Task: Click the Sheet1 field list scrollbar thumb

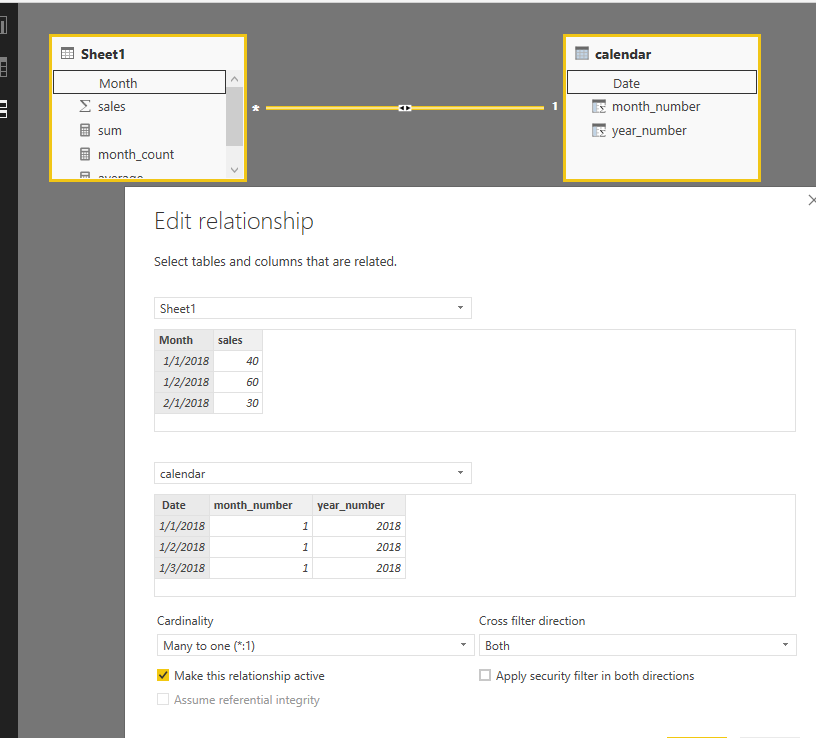Action: tap(234, 117)
